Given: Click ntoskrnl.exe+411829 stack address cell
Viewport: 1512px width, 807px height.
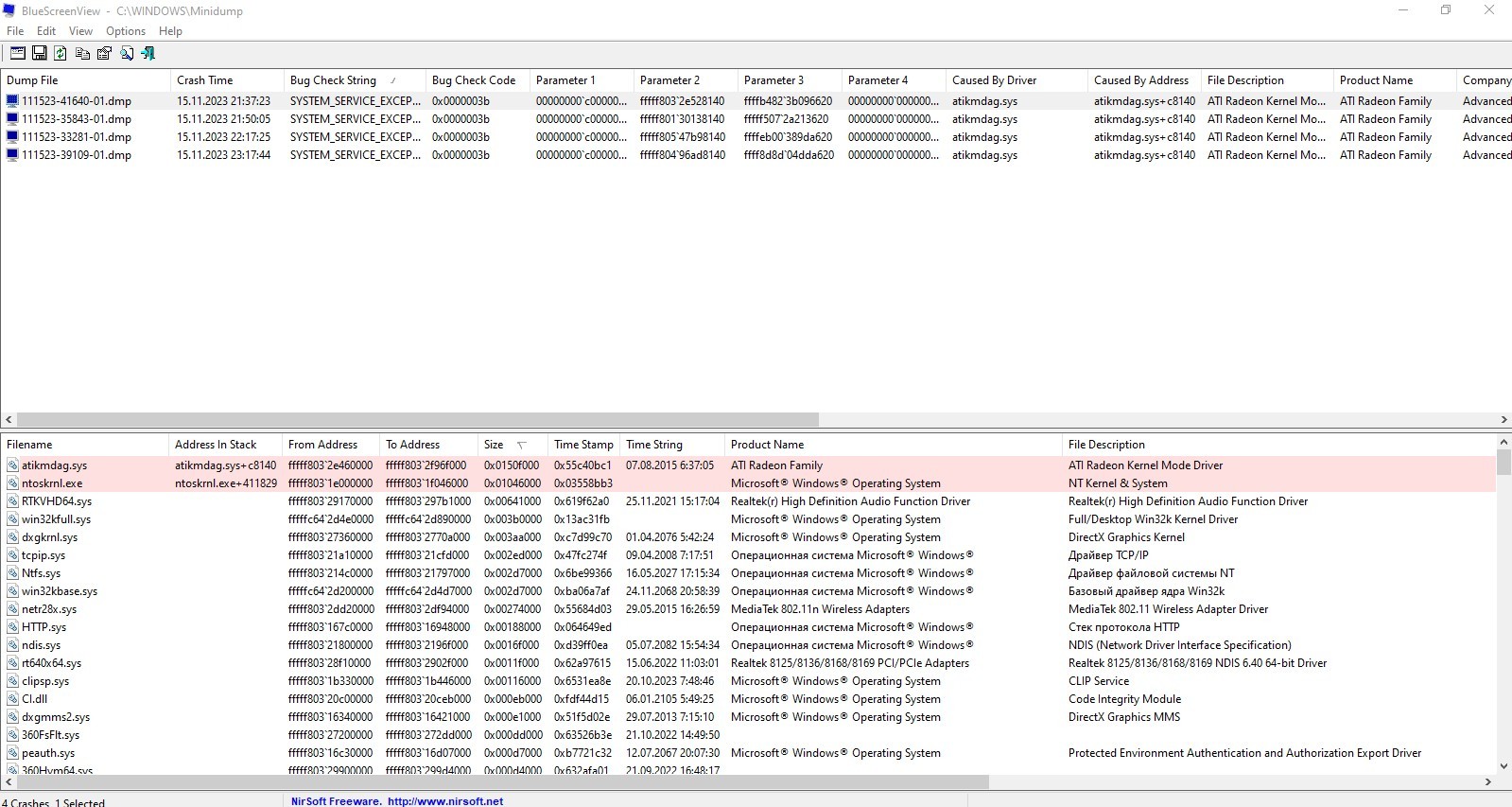Looking at the screenshot, I should [225, 483].
